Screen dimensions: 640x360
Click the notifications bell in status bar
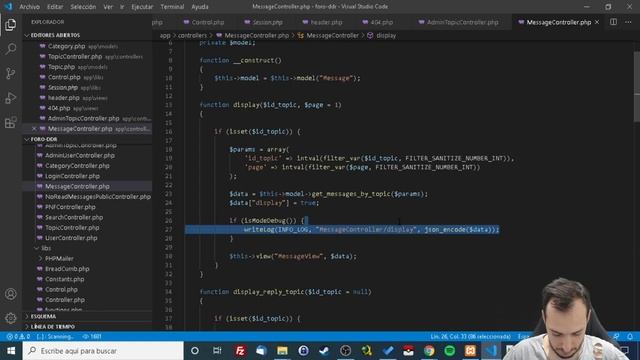click(x=630, y=336)
